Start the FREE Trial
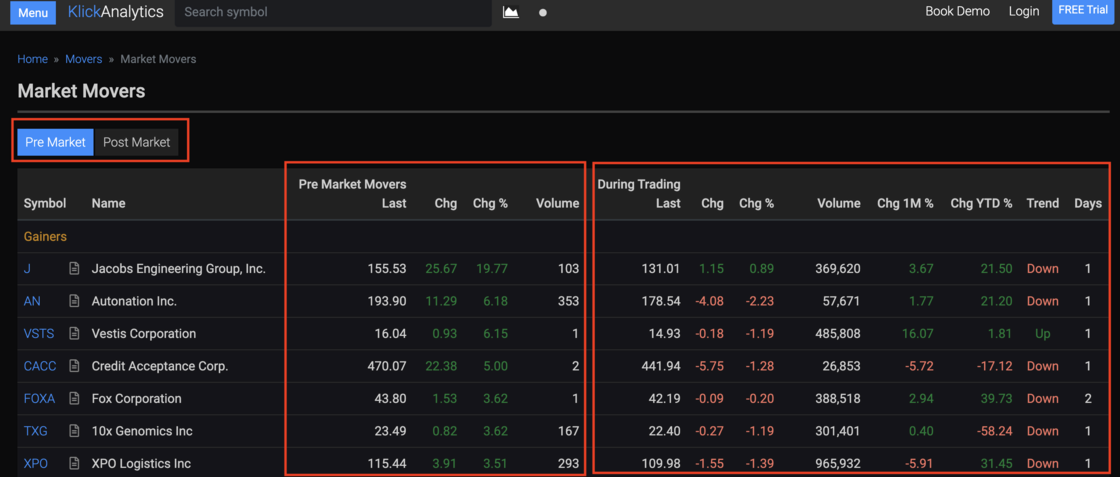The width and height of the screenshot is (1120, 477). pos(1083,11)
